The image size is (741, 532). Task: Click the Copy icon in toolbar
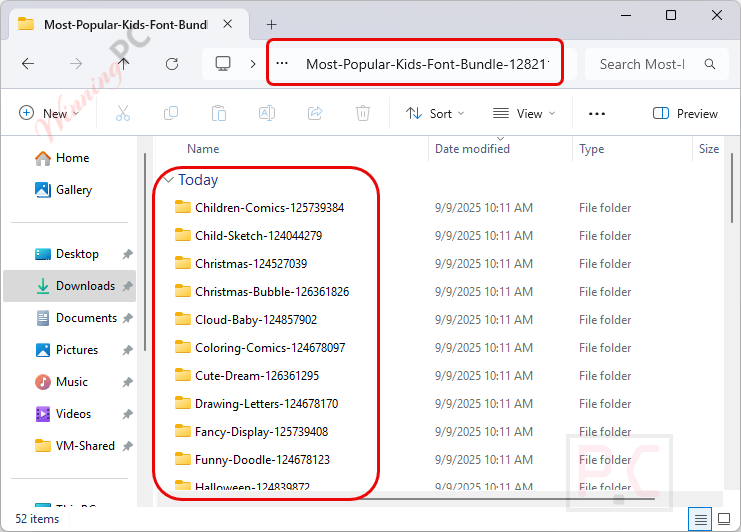171,113
